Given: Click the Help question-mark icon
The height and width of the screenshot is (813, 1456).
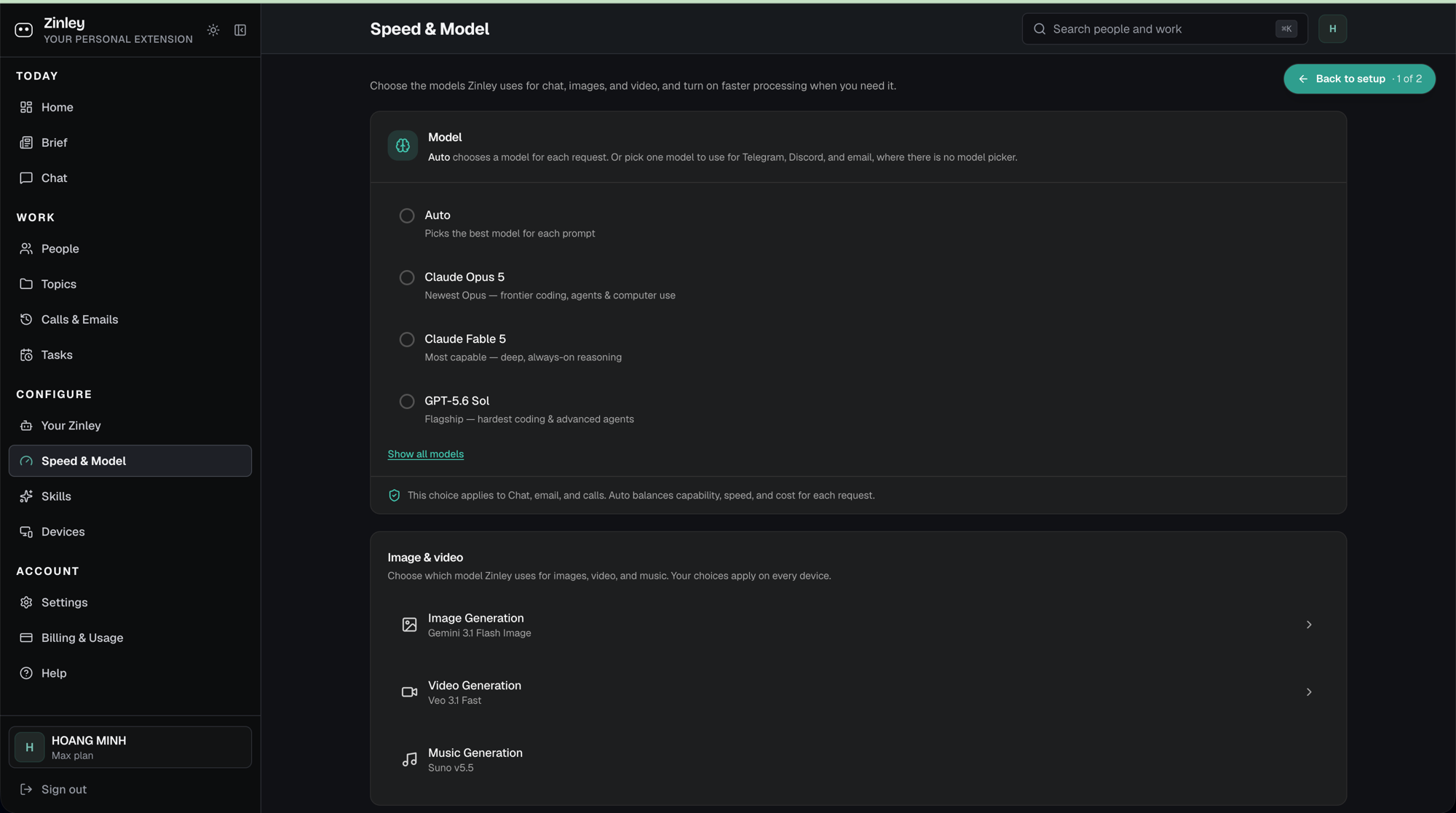Looking at the screenshot, I should point(26,673).
